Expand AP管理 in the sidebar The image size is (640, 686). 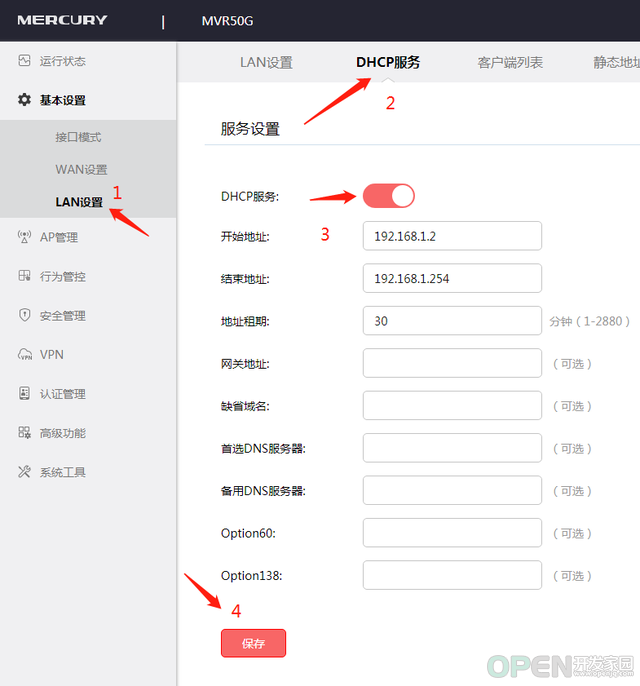tap(59, 237)
